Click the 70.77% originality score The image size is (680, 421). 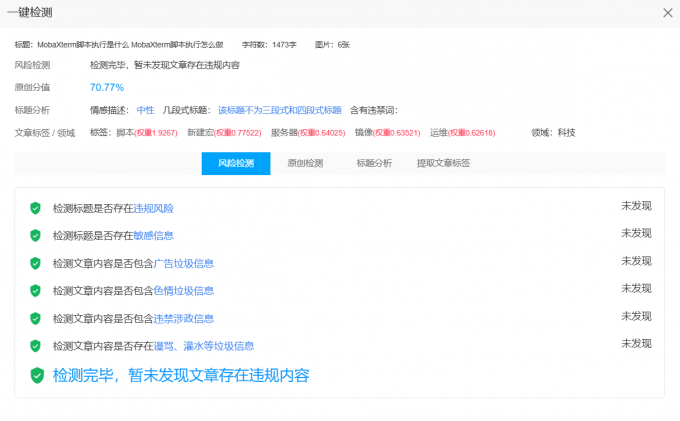[x=107, y=88]
